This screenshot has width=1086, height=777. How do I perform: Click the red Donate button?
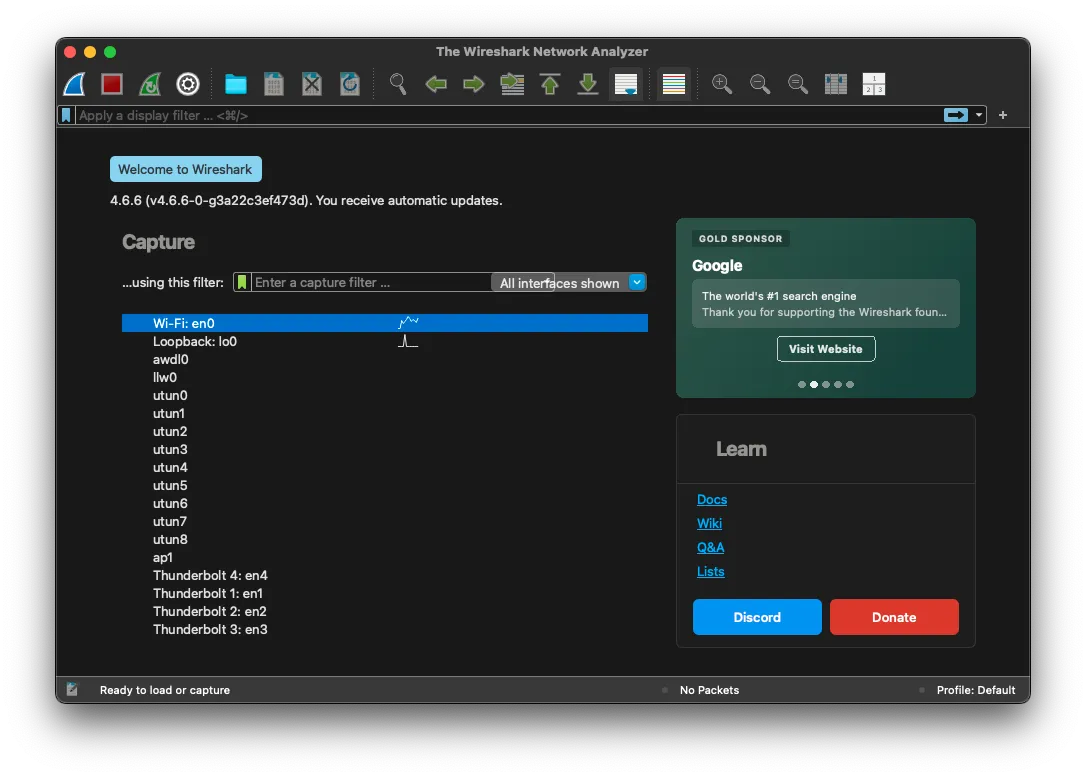[894, 617]
